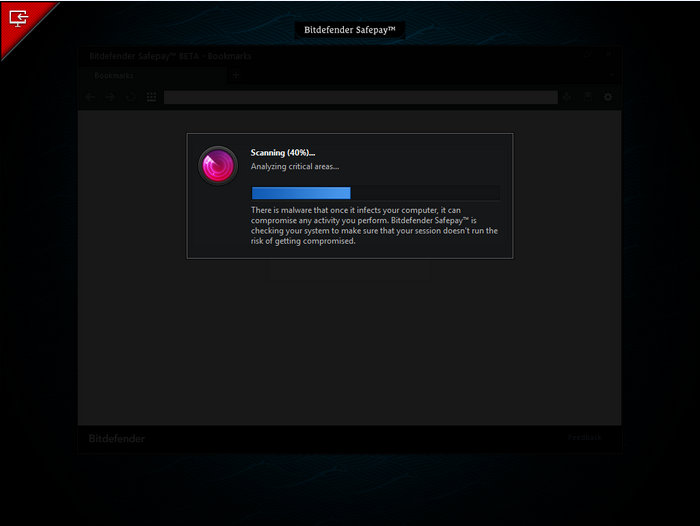Click the pink radar scanning icon
This screenshot has height=526, width=700.
(x=218, y=165)
